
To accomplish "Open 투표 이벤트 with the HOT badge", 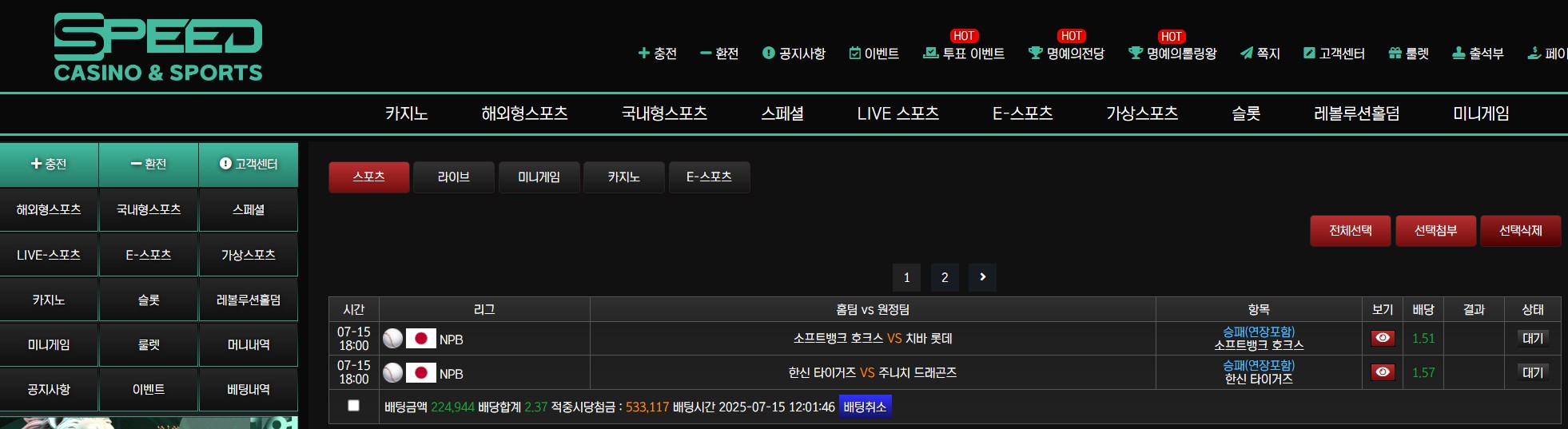I will point(964,54).
